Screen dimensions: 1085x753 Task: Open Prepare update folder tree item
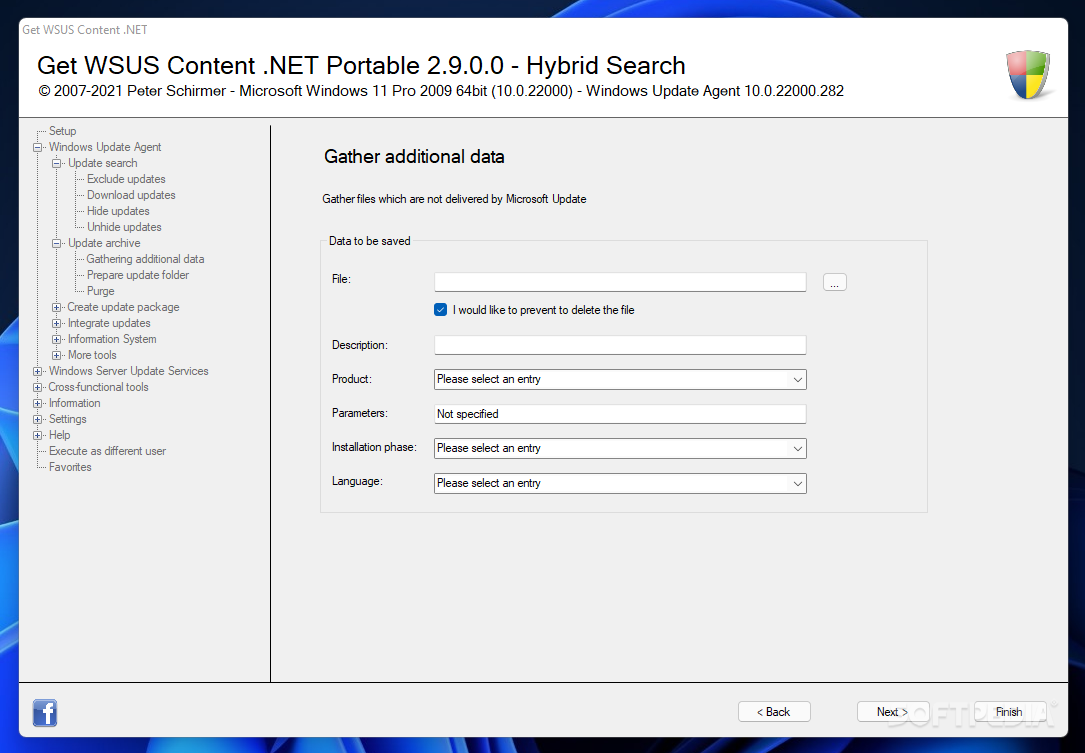point(138,275)
